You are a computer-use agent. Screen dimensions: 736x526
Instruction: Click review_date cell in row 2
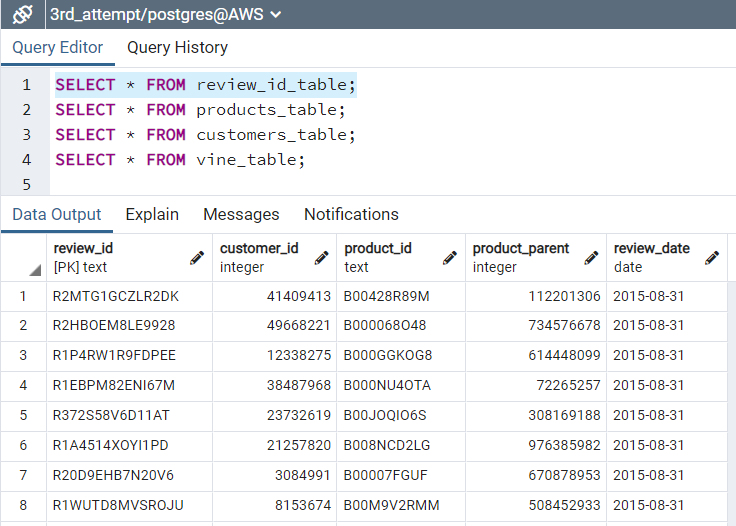(x=667, y=326)
